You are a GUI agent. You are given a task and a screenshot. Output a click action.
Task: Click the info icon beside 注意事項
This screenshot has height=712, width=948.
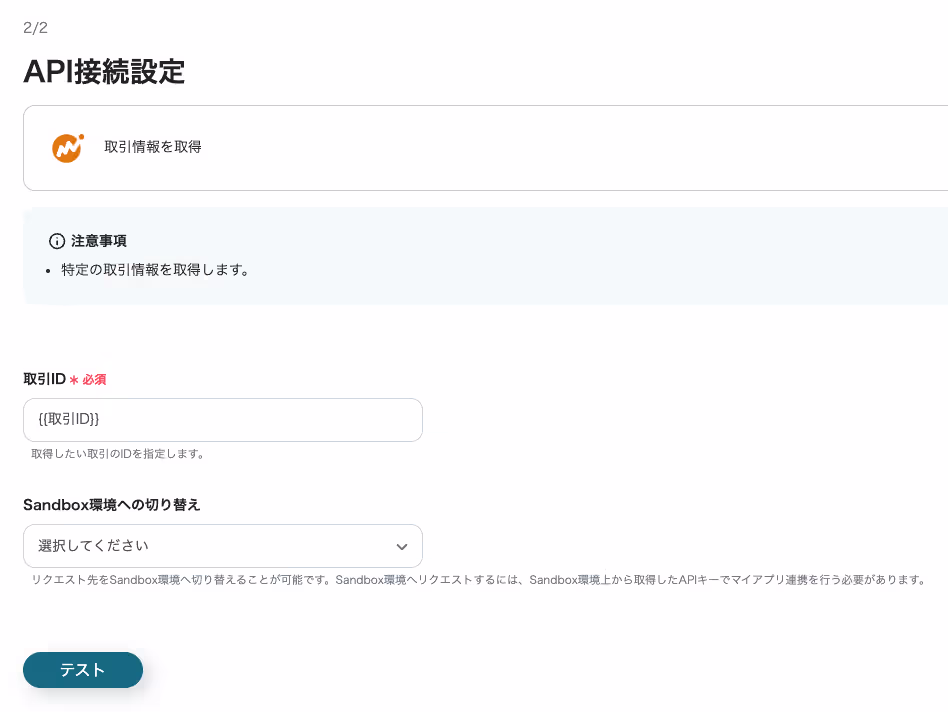click(x=57, y=241)
